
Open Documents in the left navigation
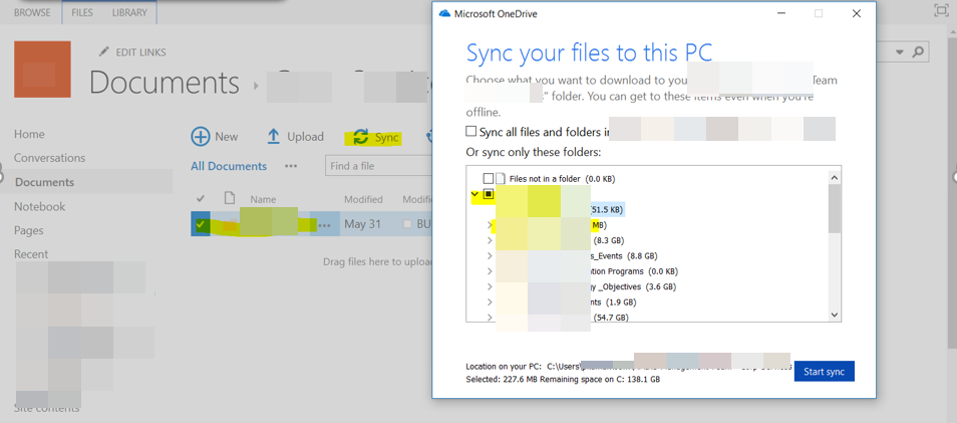(45, 182)
